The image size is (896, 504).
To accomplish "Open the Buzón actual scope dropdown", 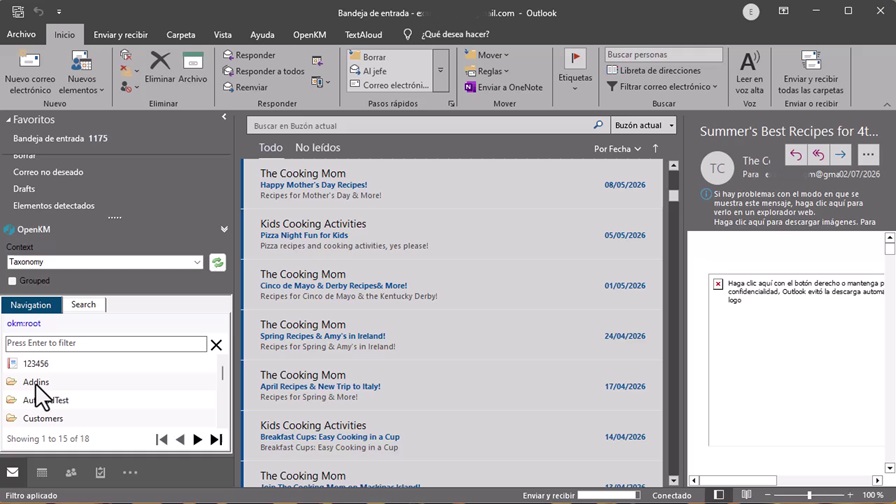I will [x=643, y=125].
